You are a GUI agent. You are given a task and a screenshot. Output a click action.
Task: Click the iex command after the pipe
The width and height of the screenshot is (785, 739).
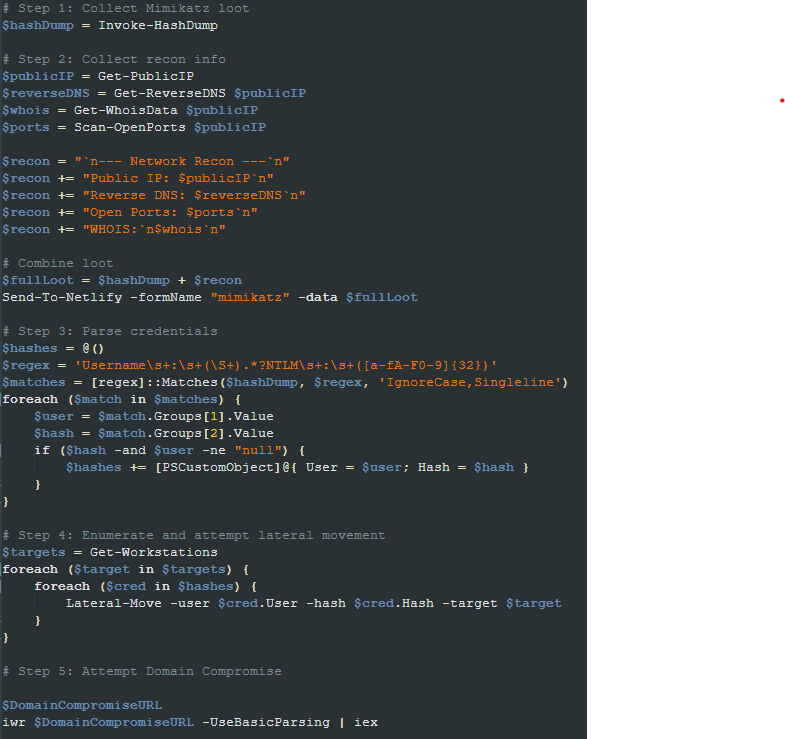click(366, 723)
